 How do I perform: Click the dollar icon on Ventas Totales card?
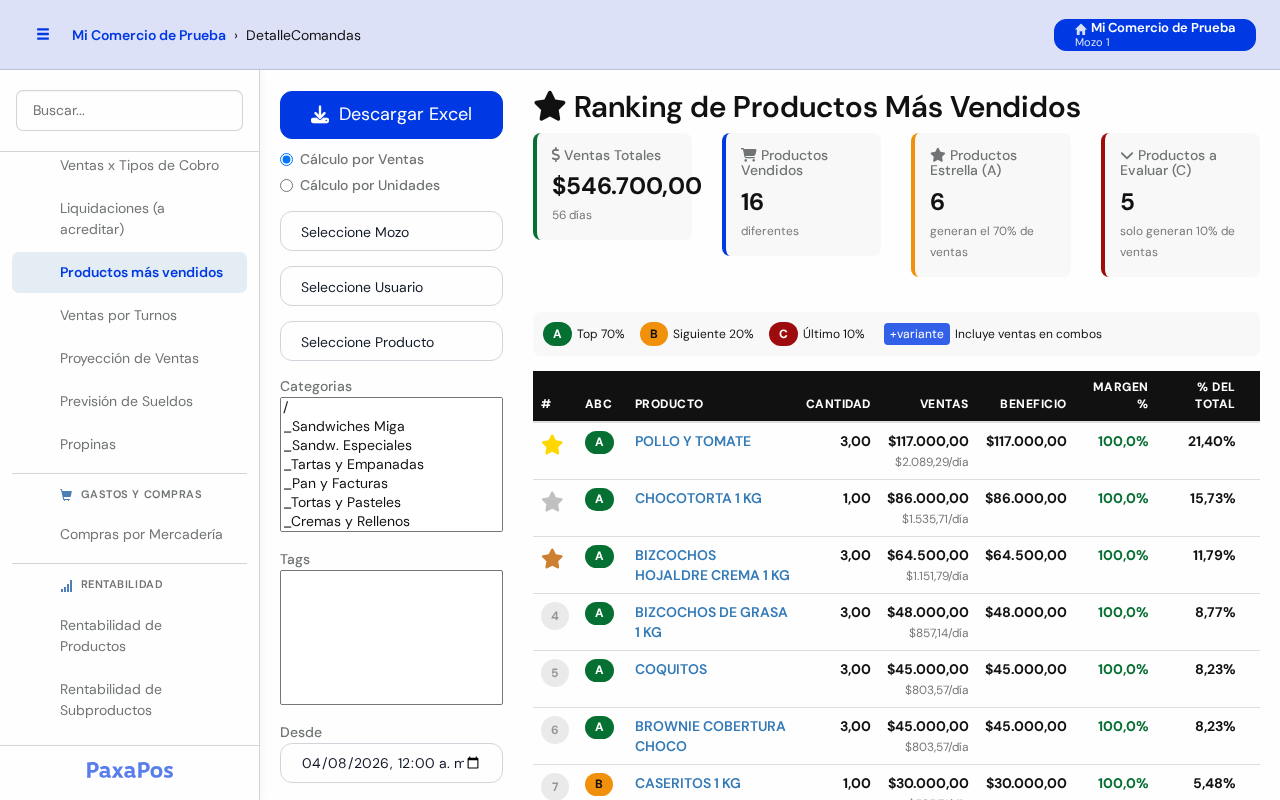point(556,155)
